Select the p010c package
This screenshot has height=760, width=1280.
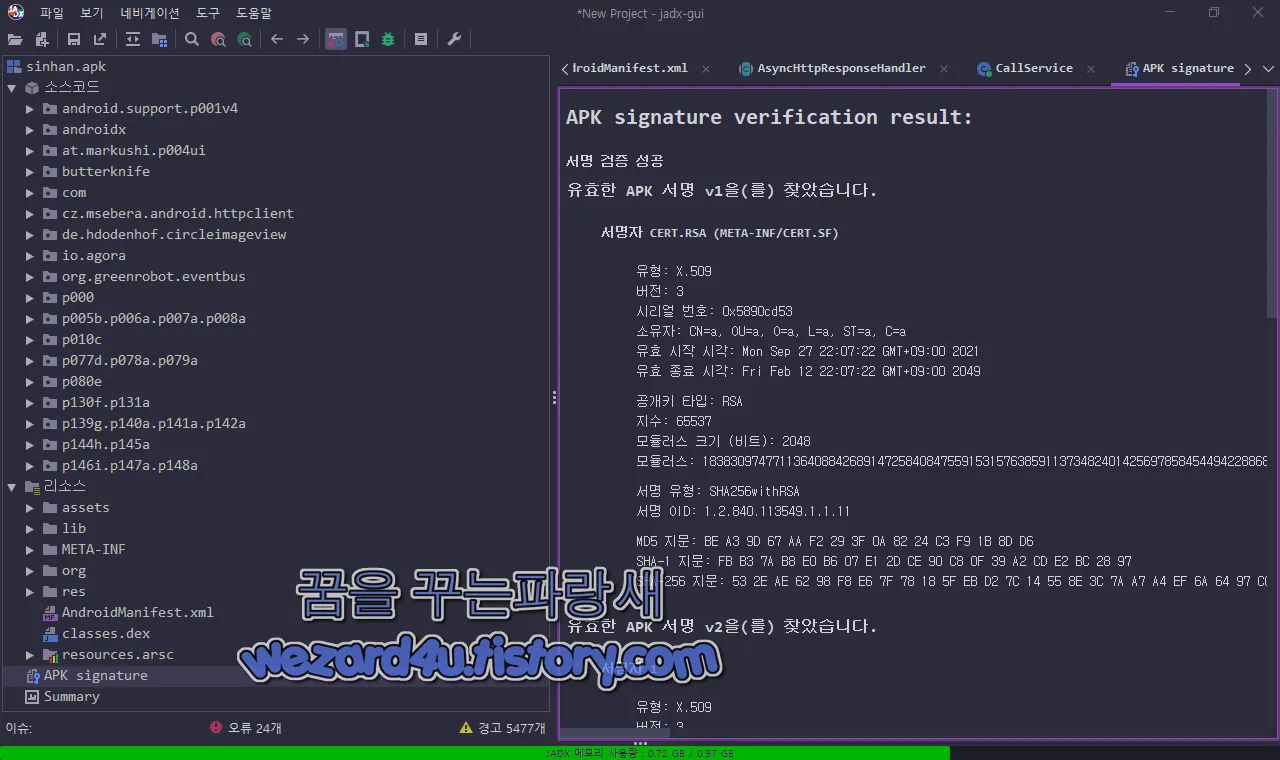(x=82, y=339)
